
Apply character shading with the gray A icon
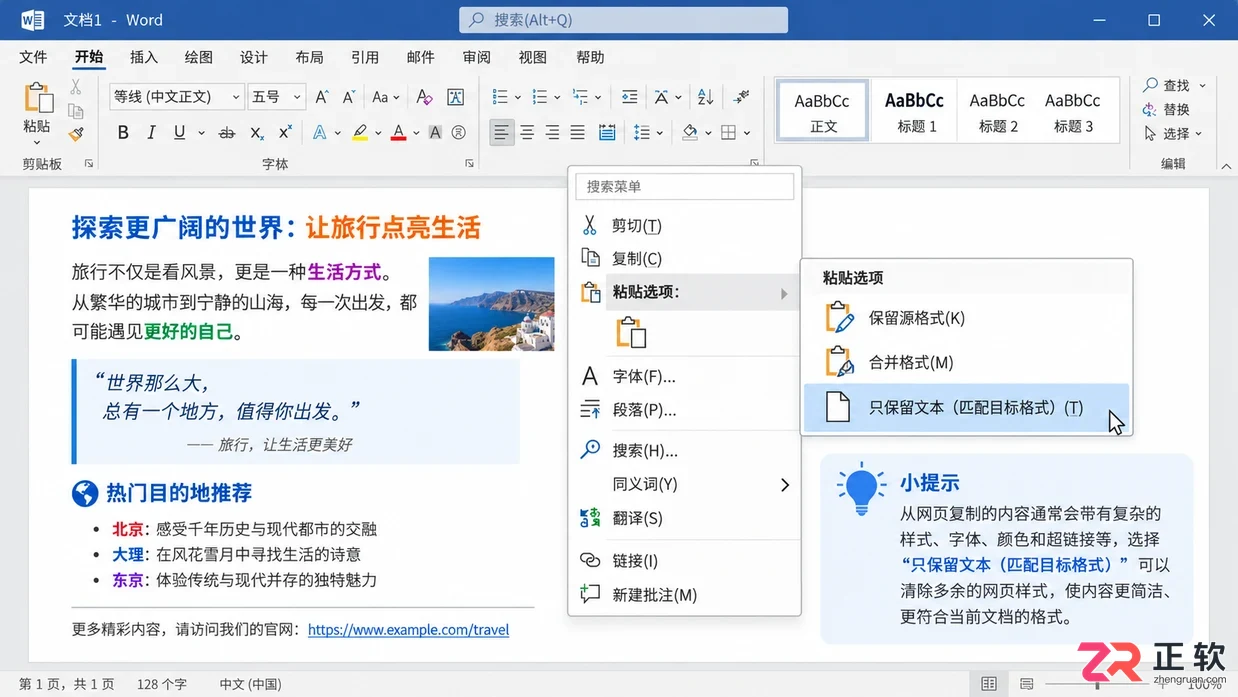(435, 132)
